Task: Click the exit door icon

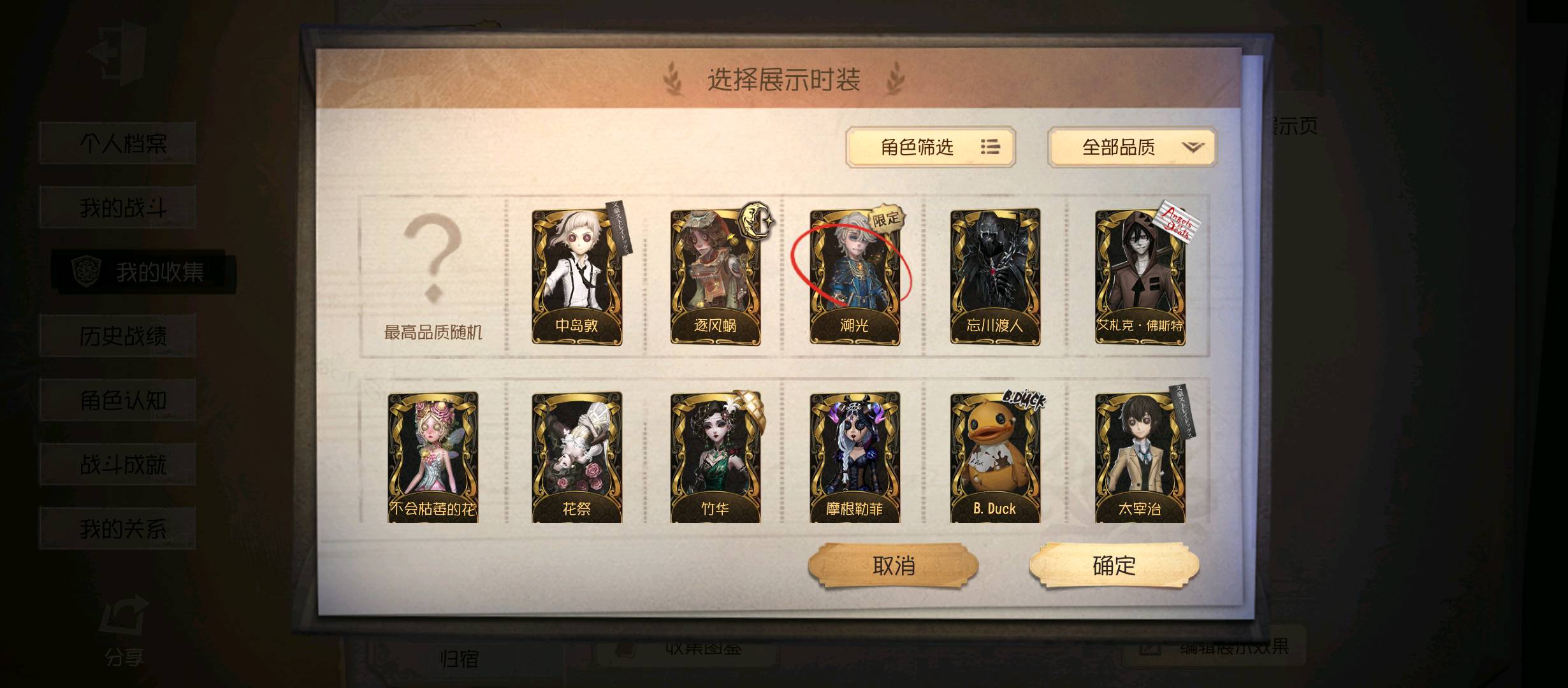Action: 118,52
